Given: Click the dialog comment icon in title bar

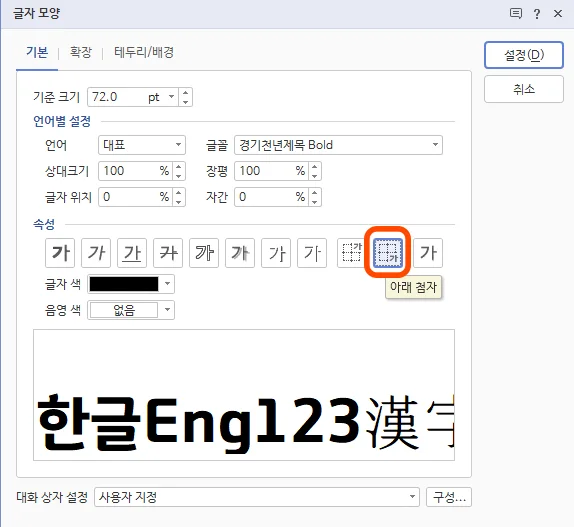Looking at the screenshot, I should tap(515, 14).
